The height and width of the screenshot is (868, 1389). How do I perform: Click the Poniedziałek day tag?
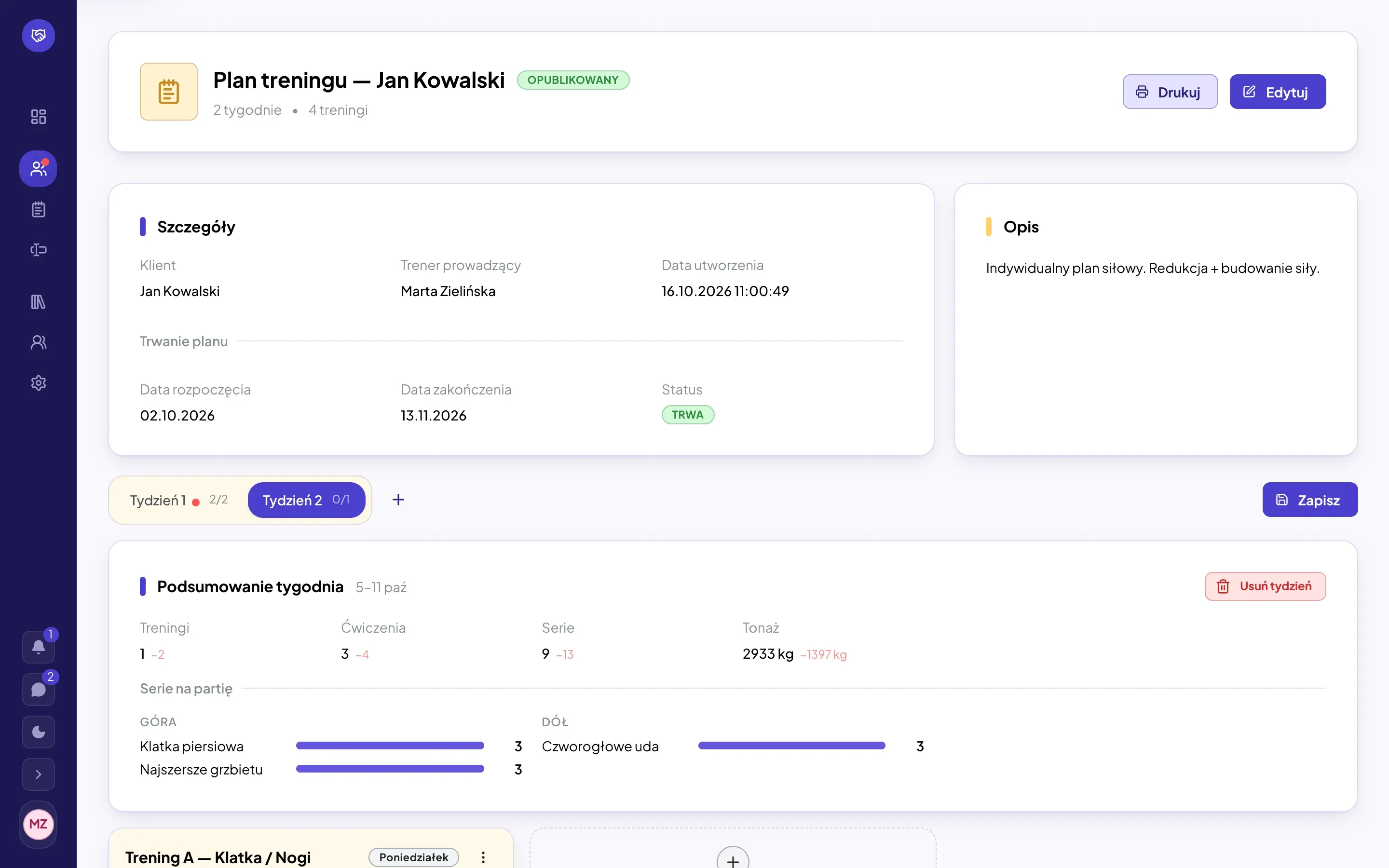(x=413, y=857)
